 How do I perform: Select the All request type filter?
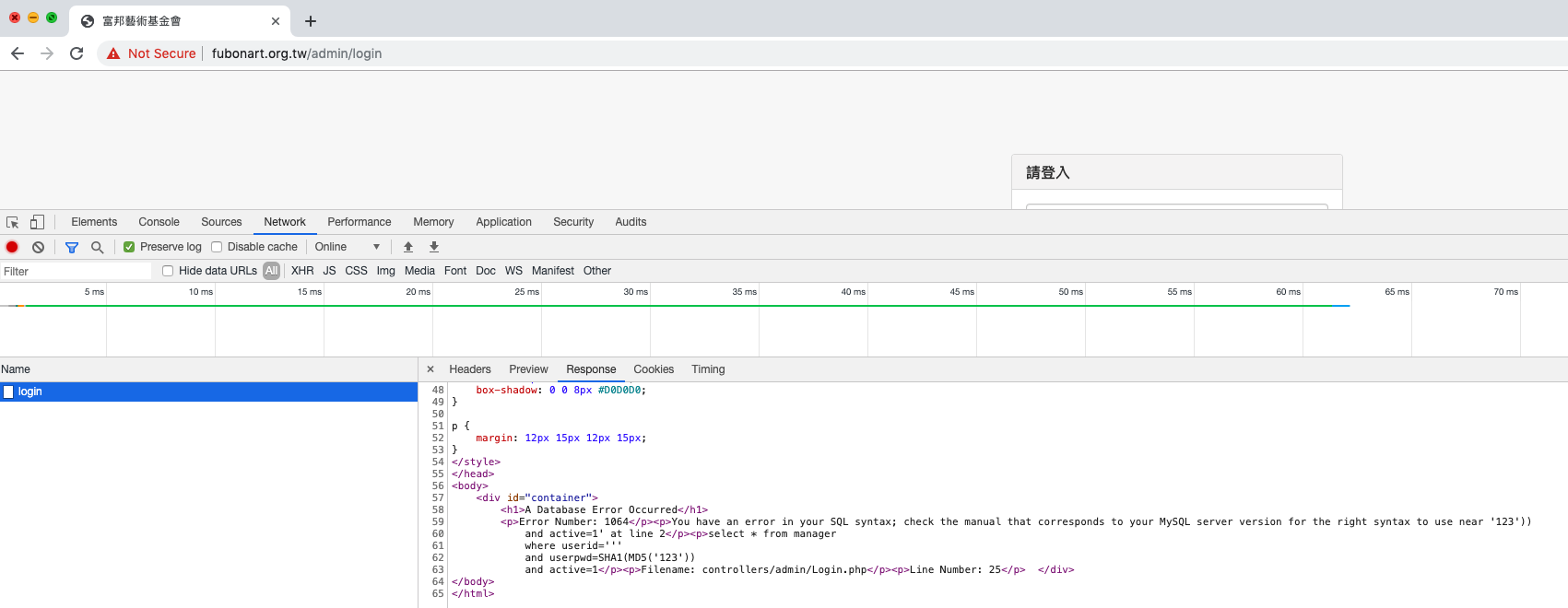pos(271,271)
